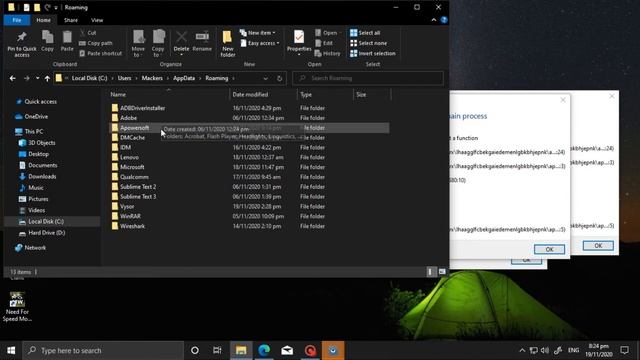Open the Move to menu
The image size is (640, 360).
[x=138, y=44]
